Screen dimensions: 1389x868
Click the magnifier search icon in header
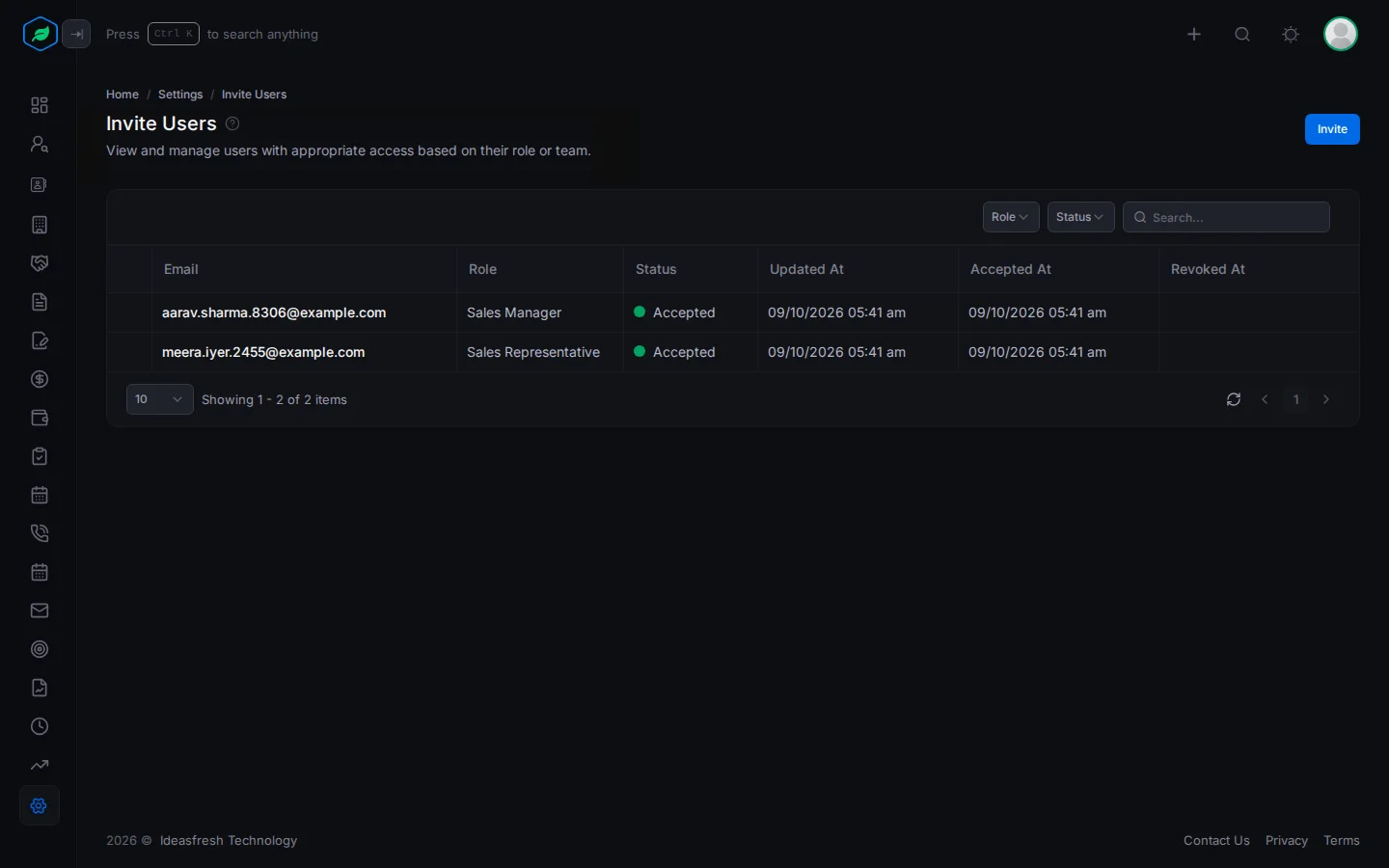click(x=1242, y=34)
